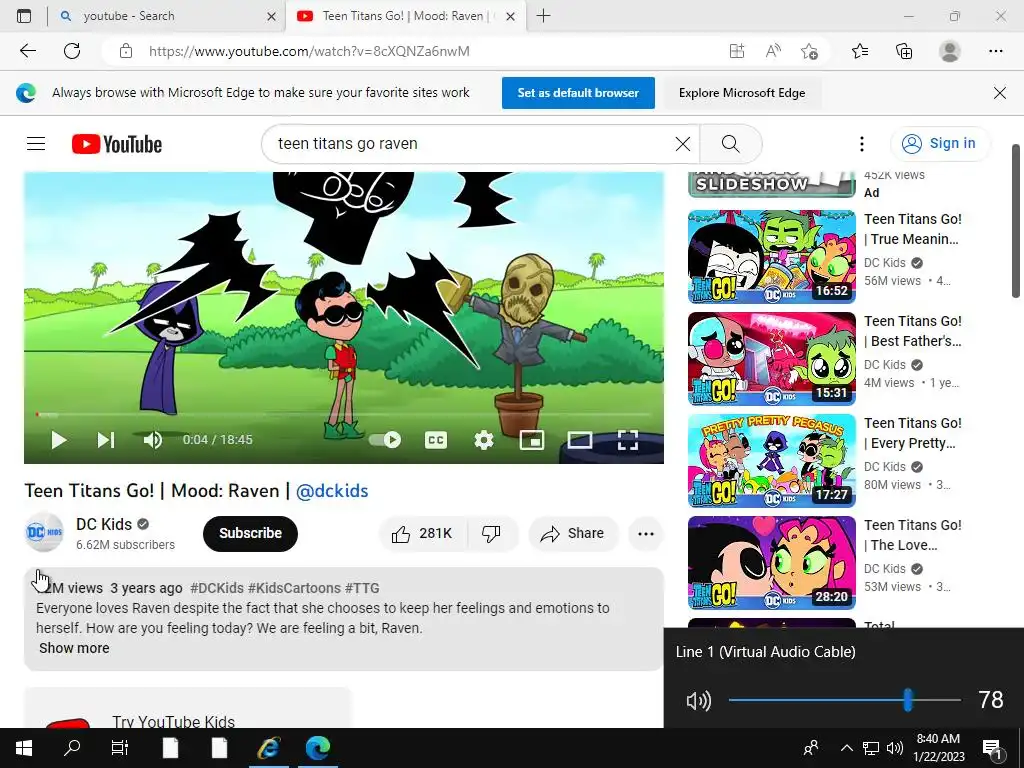Image resolution: width=1024 pixels, height=768 pixels.
Task: Open the YouTube guide hamburger menu
Action: (36, 144)
